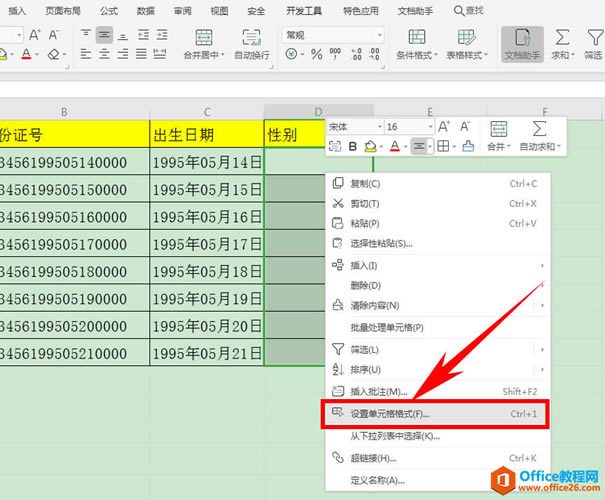Click the 自动换行 wrap text icon
This screenshot has height=500, width=605.
(252, 38)
